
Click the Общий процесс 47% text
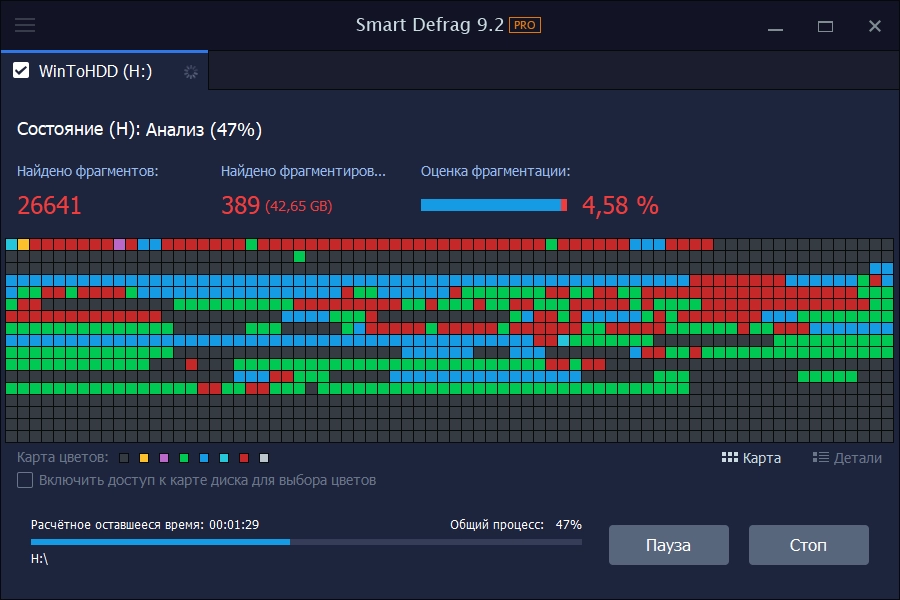pyautogui.click(x=516, y=525)
